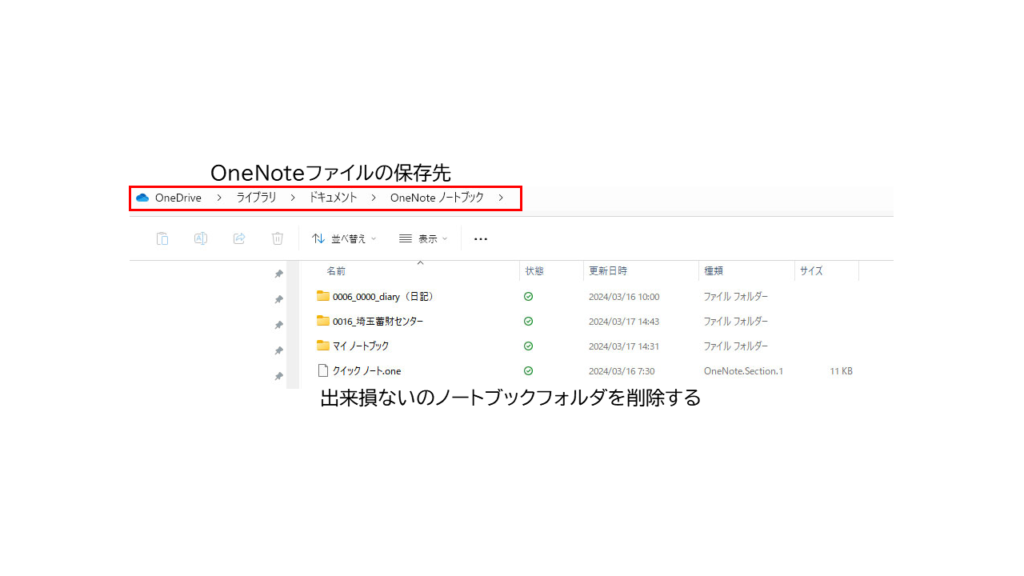Click the Rename toolbar icon
The height and width of the screenshot is (576, 1024).
tap(200, 238)
